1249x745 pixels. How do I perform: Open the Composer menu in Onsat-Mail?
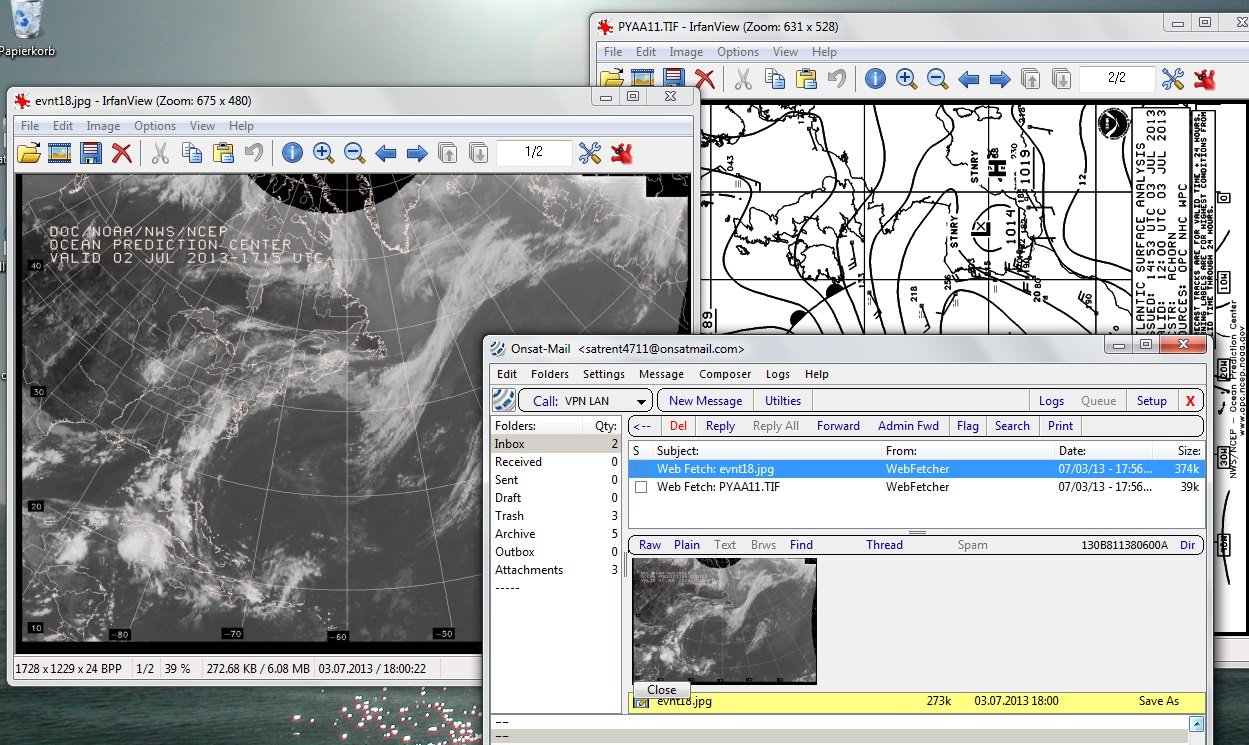[724, 374]
